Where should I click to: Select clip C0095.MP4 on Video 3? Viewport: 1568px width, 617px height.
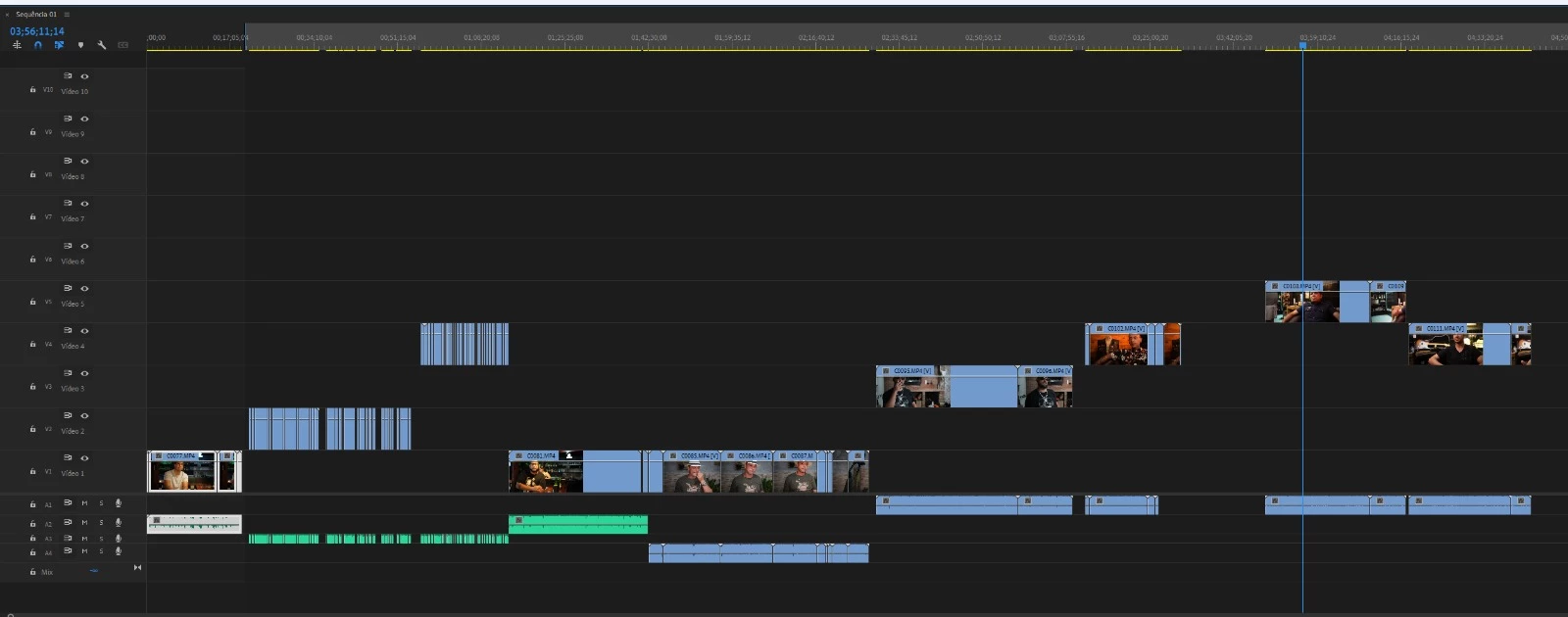(x=947, y=387)
